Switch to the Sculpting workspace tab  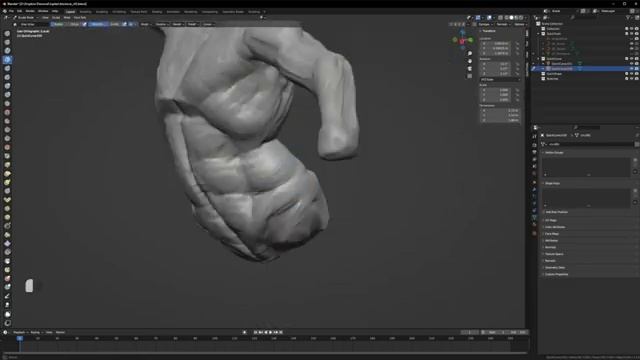click(x=102, y=11)
